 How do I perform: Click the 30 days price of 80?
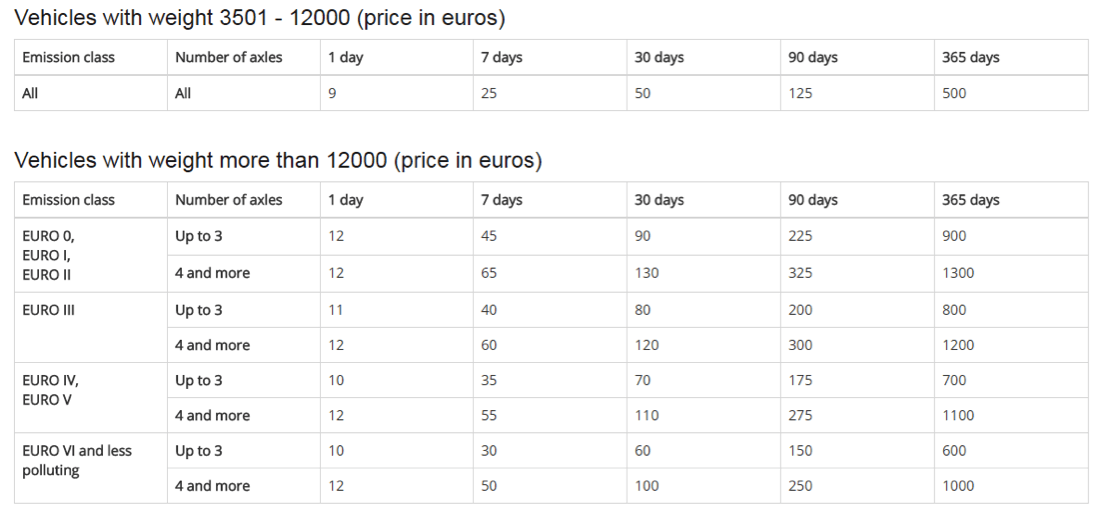(643, 310)
